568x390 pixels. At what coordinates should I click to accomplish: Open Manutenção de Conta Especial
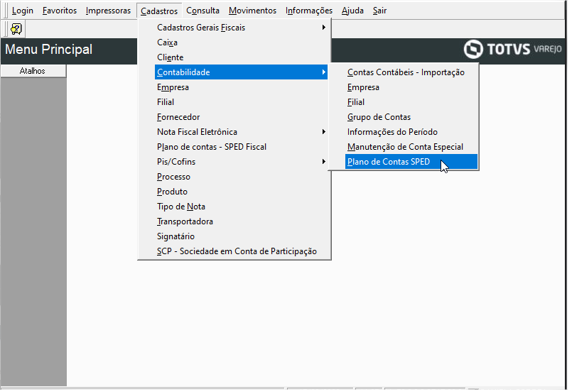point(411,147)
